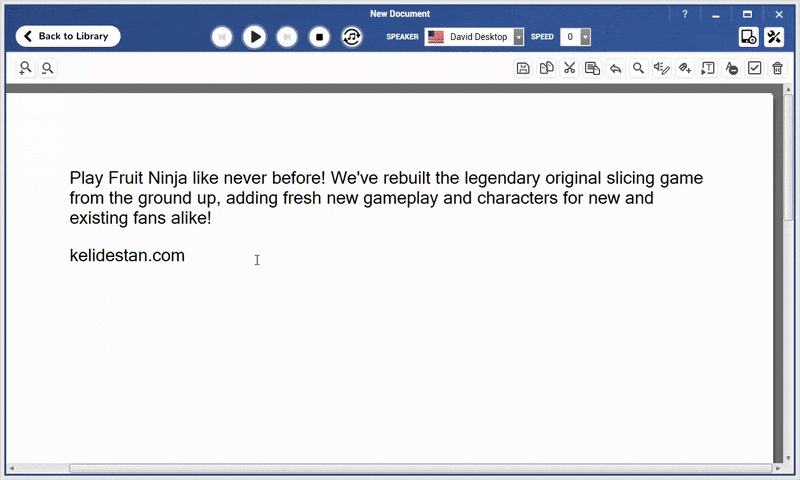Image resolution: width=800 pixels, height=480 pixels.
Task: Open the wrench and screwdriver settings
Action: [774, 37]
